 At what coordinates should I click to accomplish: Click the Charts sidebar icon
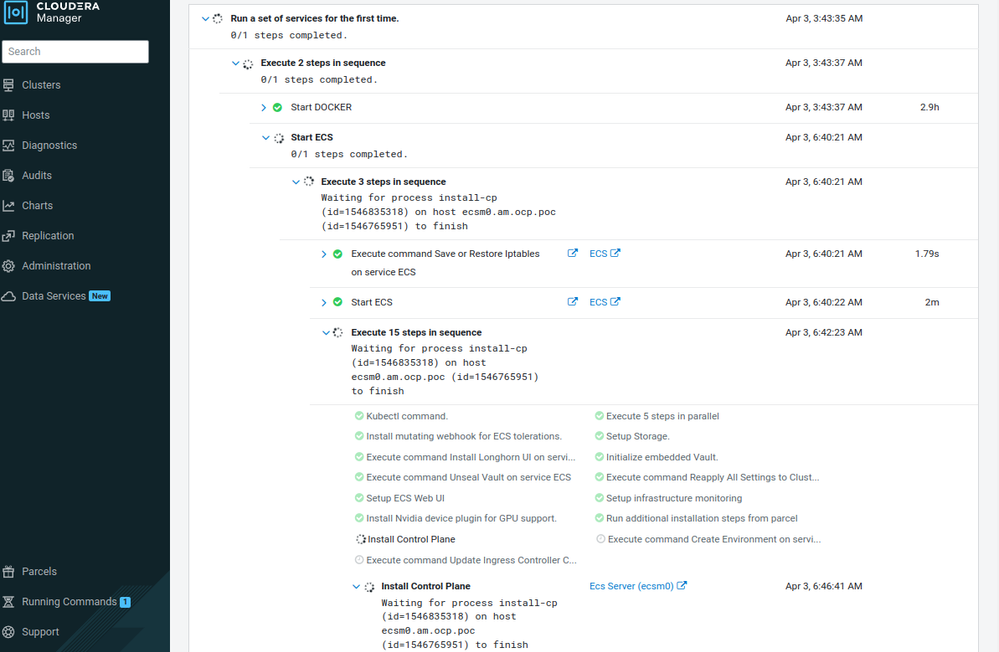tap(8, 206)
